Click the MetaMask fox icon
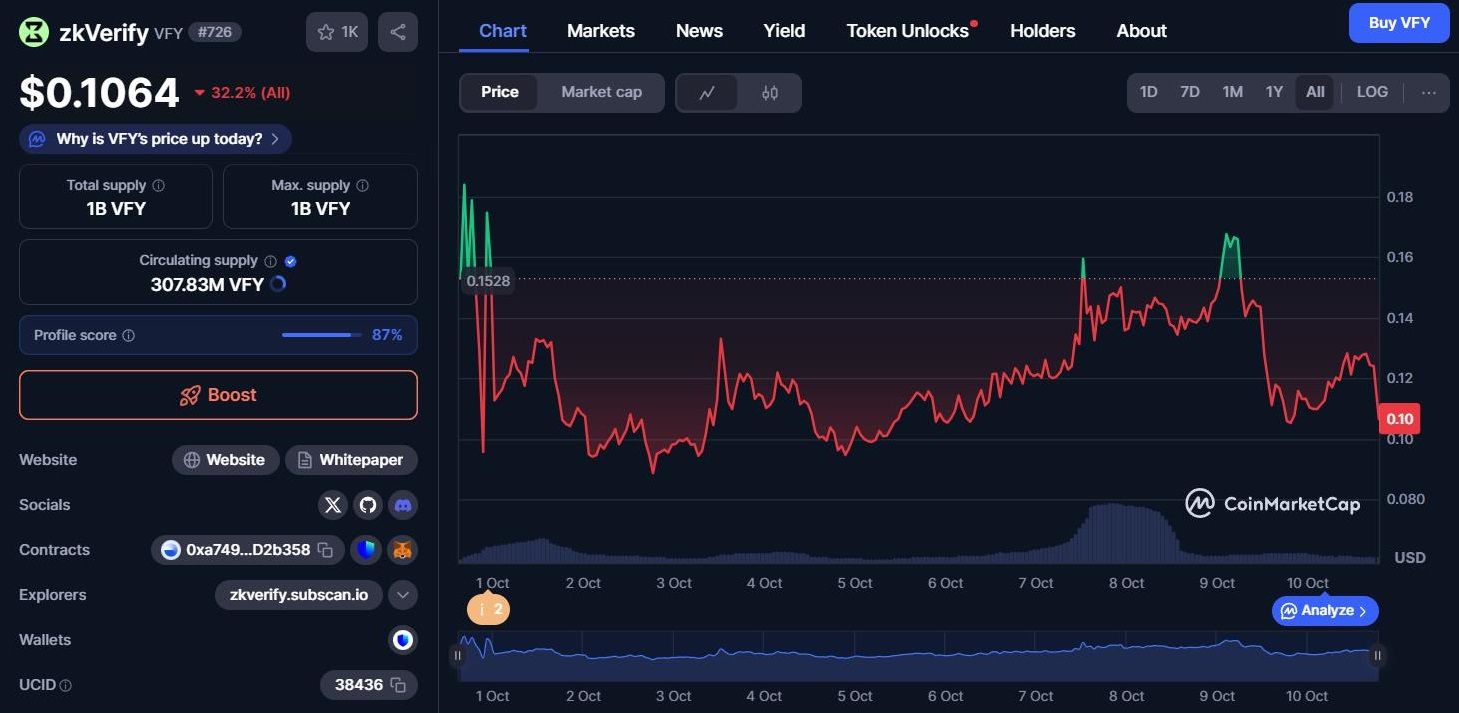Viewport: 1459px width, 713px height. coord(402,550)
